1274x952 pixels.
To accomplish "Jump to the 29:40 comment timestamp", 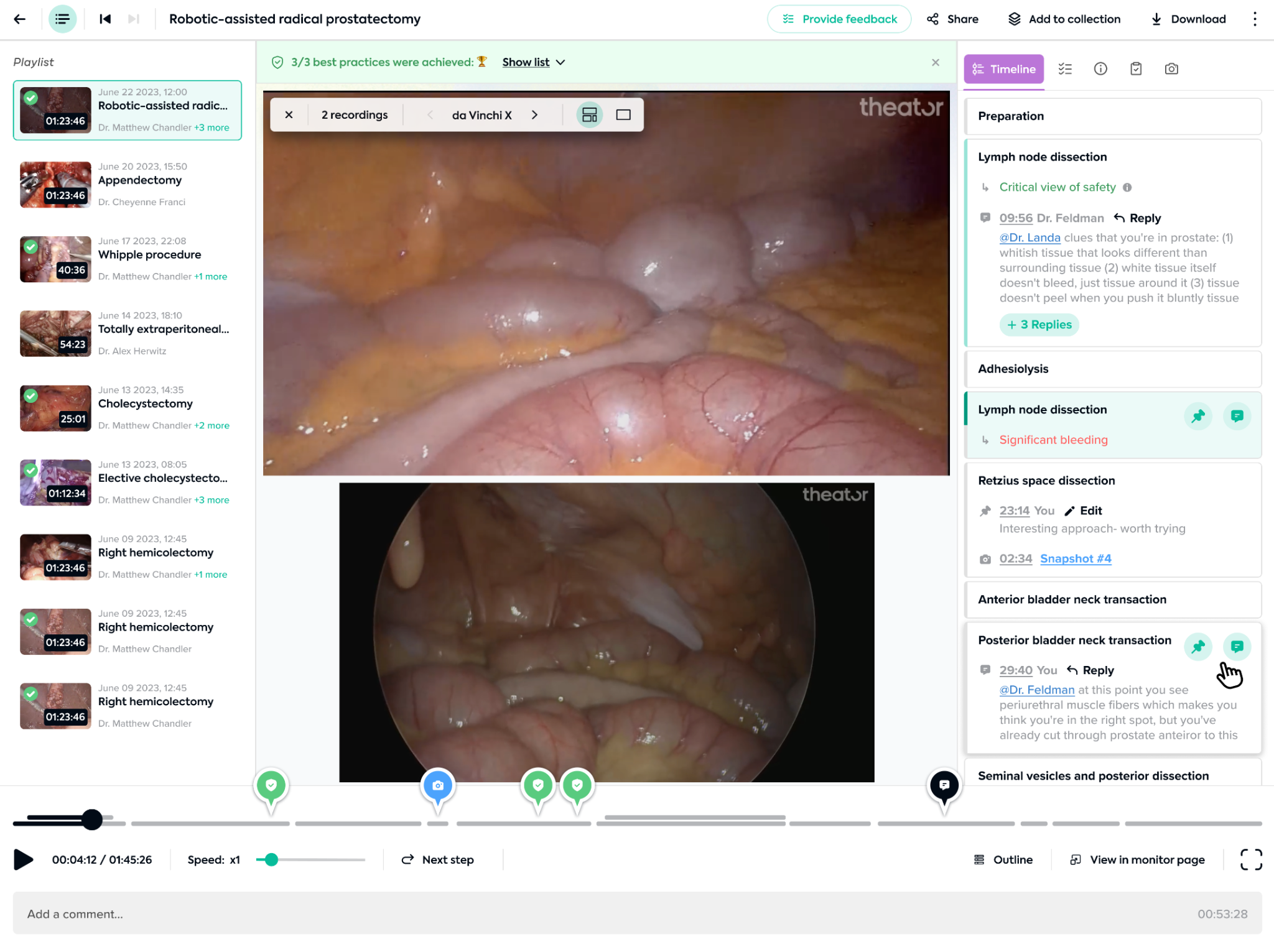I will coord(1015,671).
